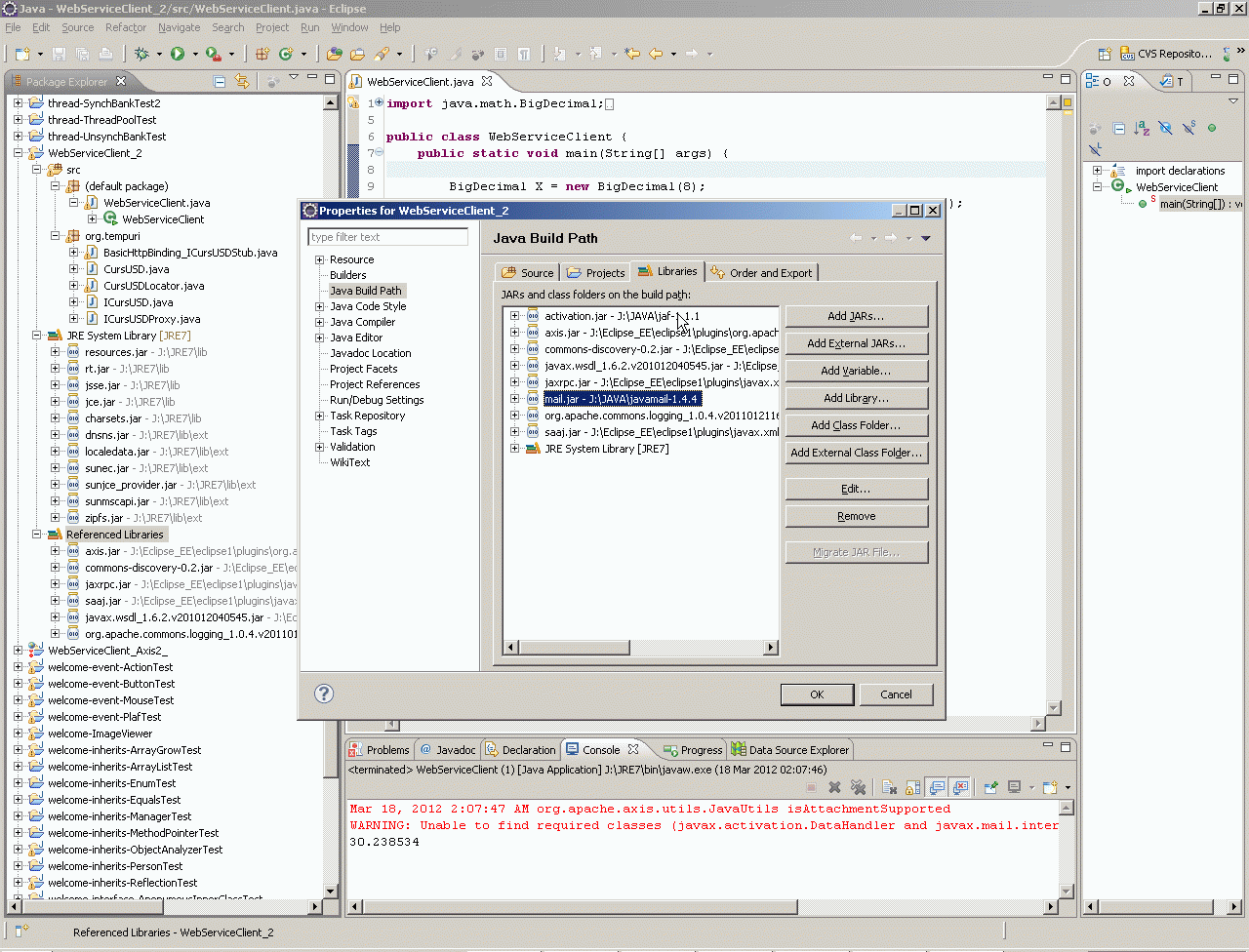Cancel the Properties dialog
1249x952 pixels.
(896, 694)
